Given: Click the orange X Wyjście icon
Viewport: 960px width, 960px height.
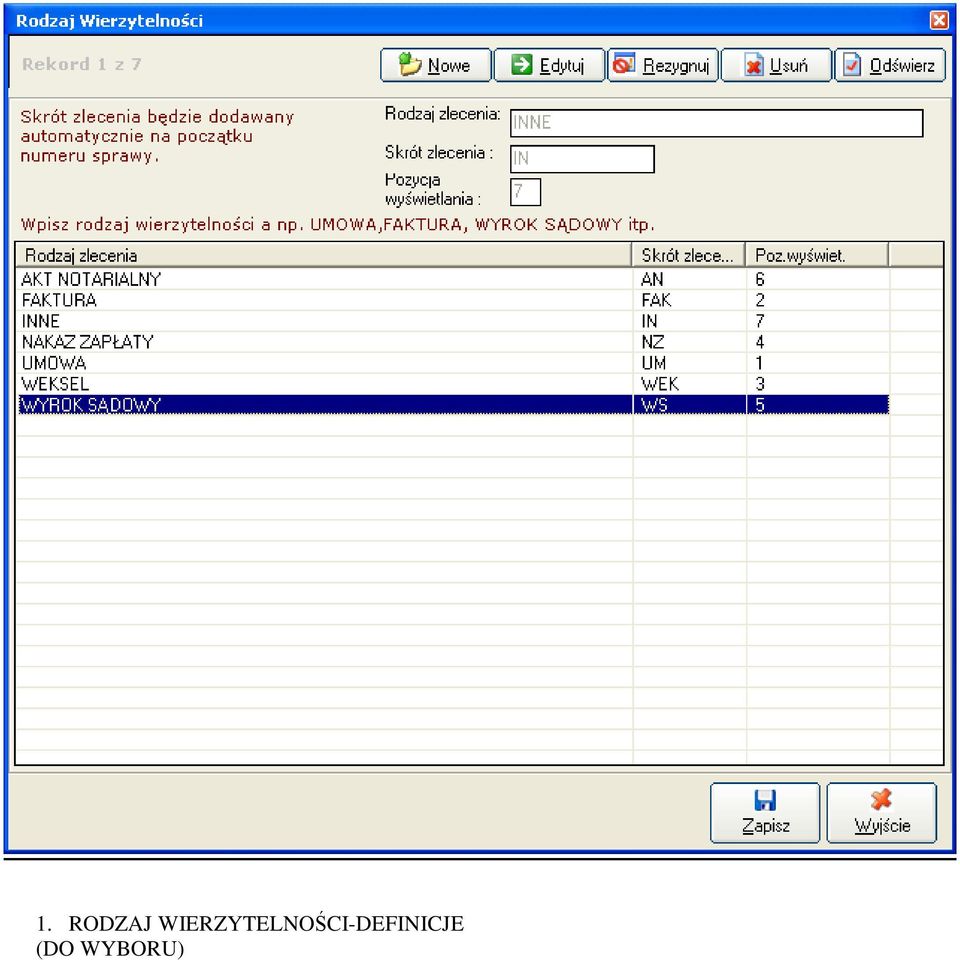Looking at the screenshot, I should coord(881,800).
